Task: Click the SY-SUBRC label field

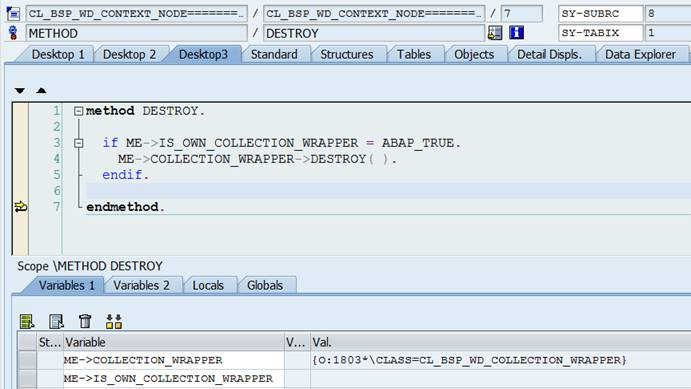Action: click(600, 14)
